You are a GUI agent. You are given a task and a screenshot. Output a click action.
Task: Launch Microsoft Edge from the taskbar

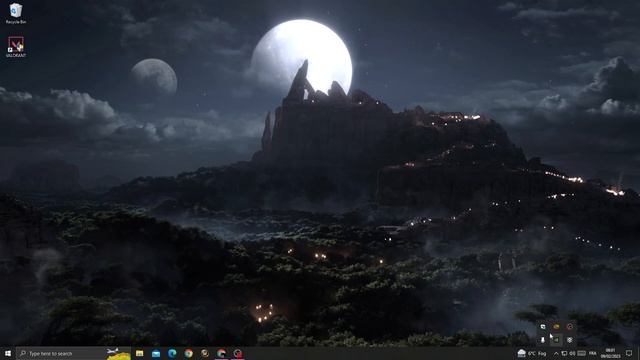tap(172, 353)
